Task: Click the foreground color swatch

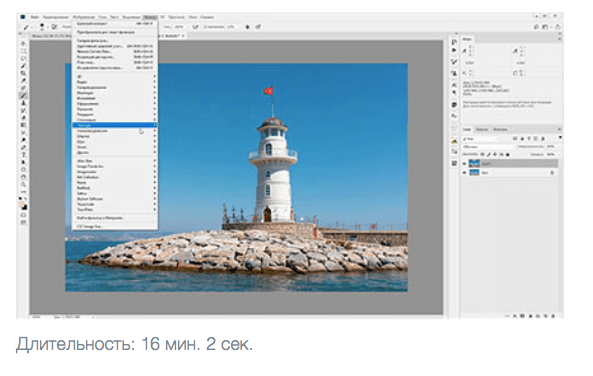Action: (x=22, y=205)
